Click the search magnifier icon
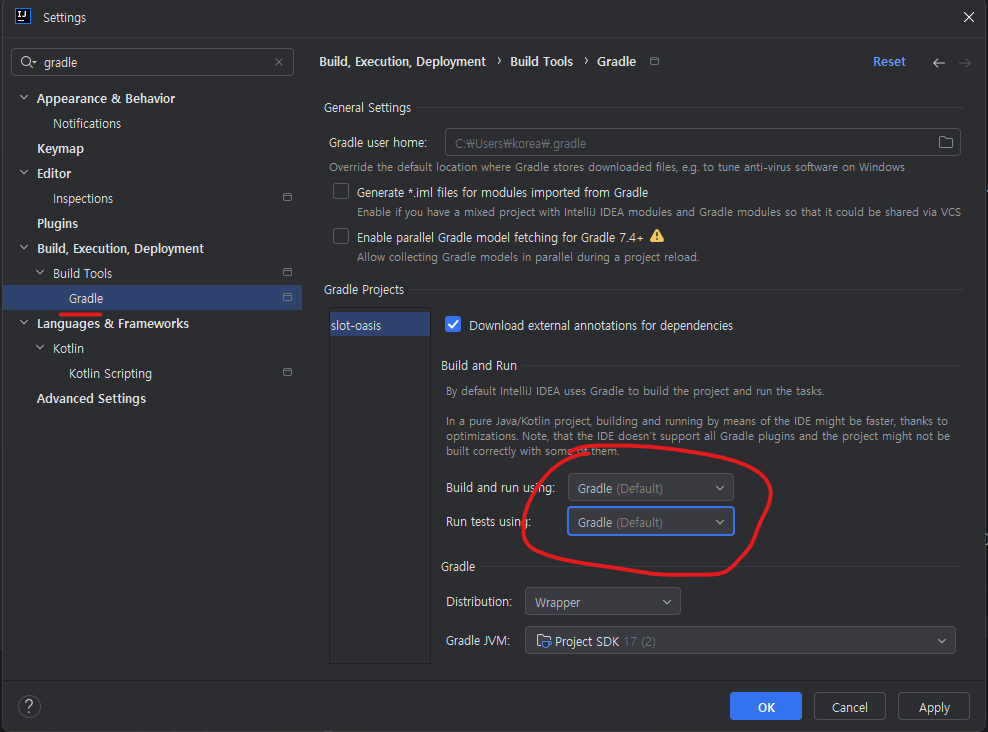Viewport: 988px width, 732px height. pyautogui.click(x=28, y=62)
